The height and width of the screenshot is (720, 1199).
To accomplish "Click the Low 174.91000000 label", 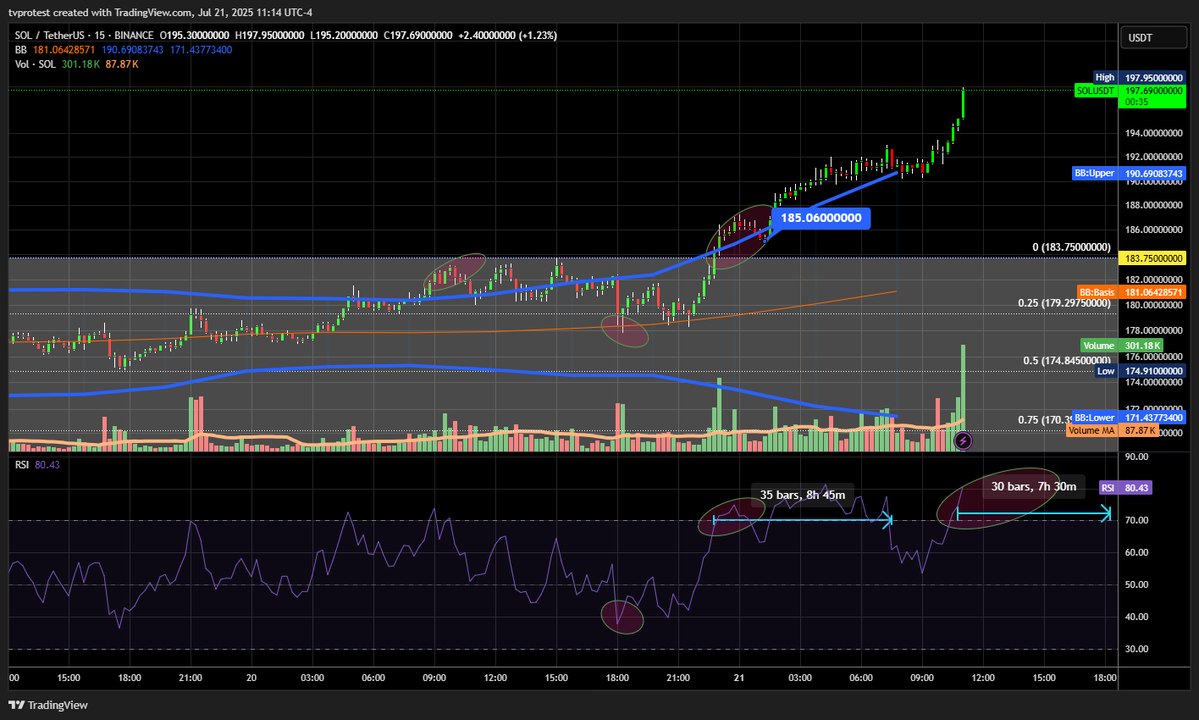I will coord(1140,371).
